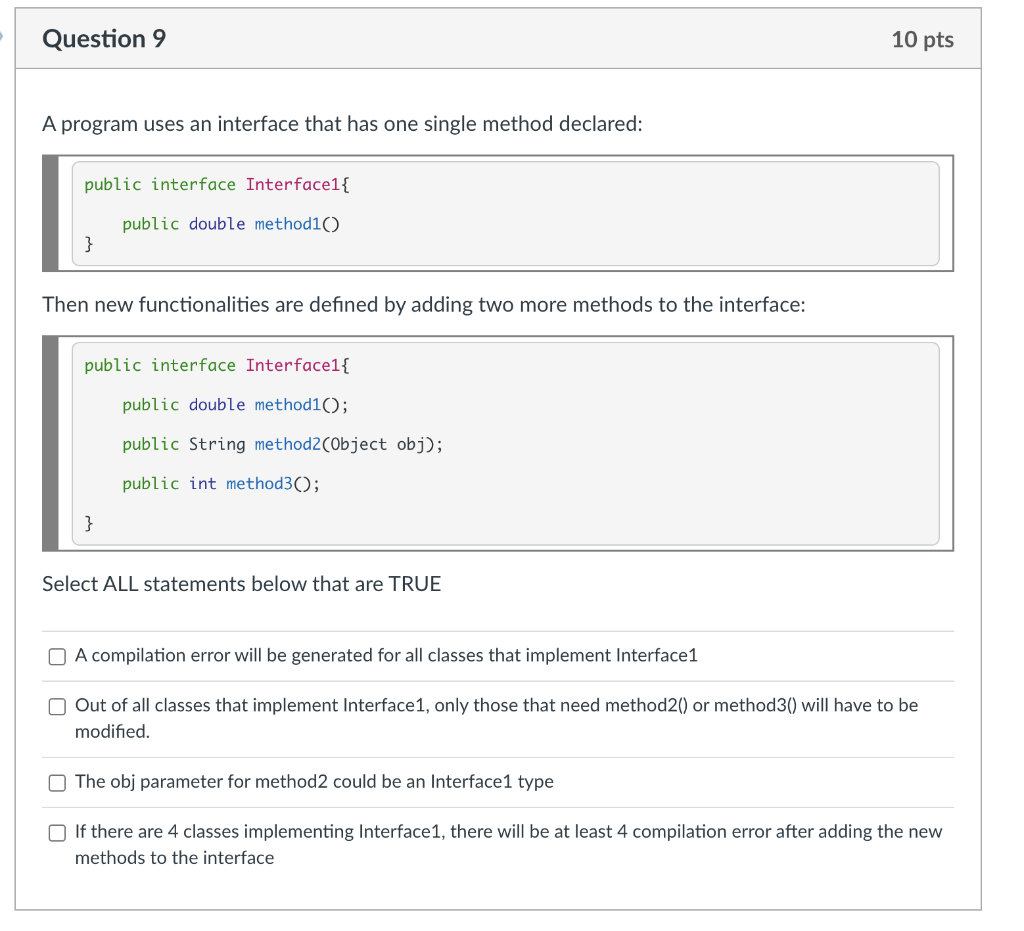Click the blue chevron at the left edge
Viewport: 1024px width, 931px height.
point(4,37)
